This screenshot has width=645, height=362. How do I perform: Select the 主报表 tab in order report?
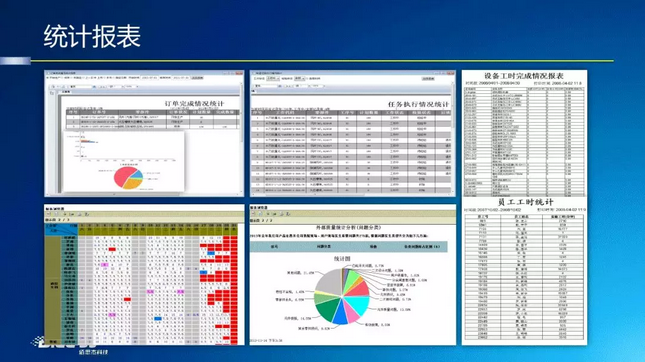[66, 92]
